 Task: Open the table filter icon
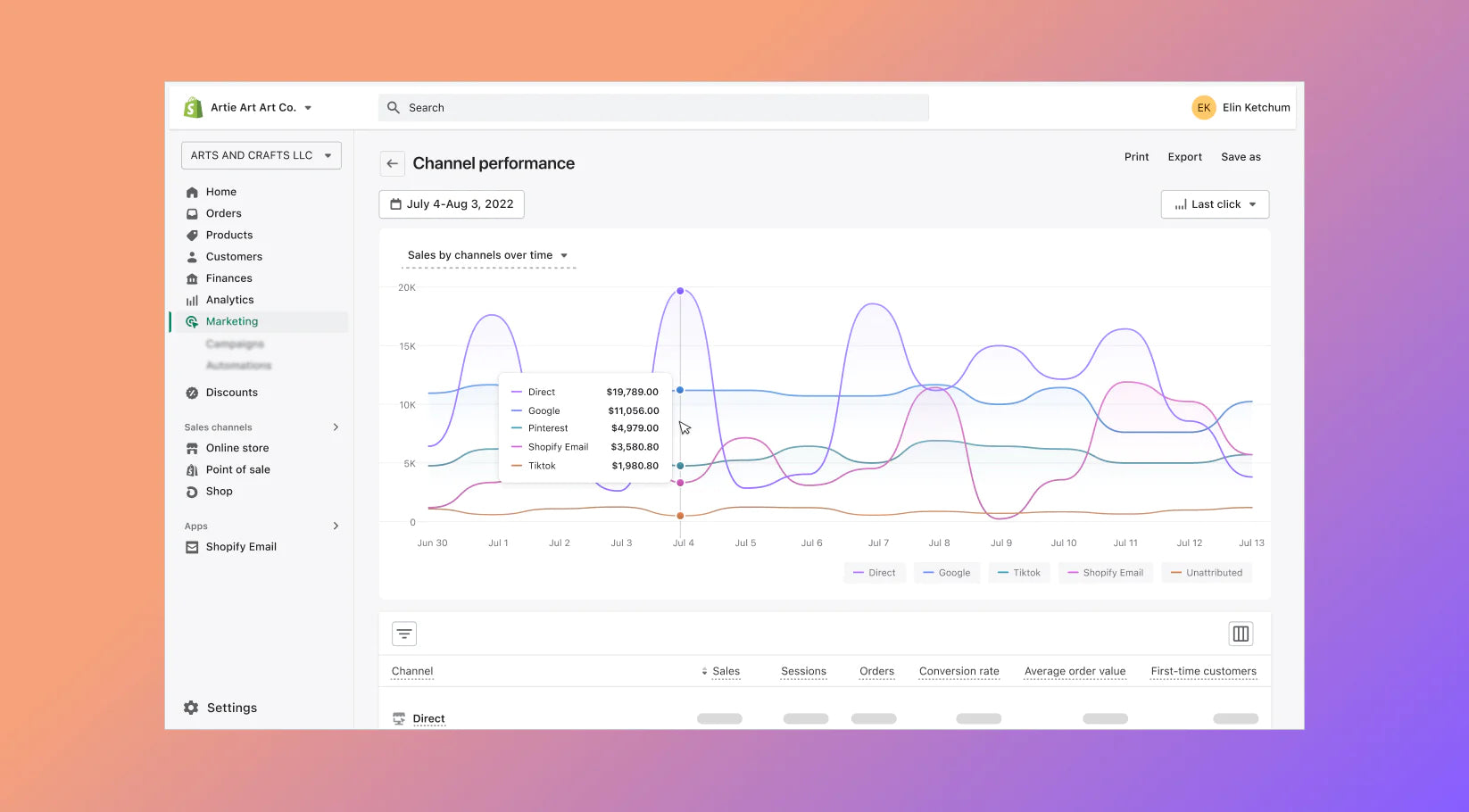pyautogui.click(x=404, y=634)
